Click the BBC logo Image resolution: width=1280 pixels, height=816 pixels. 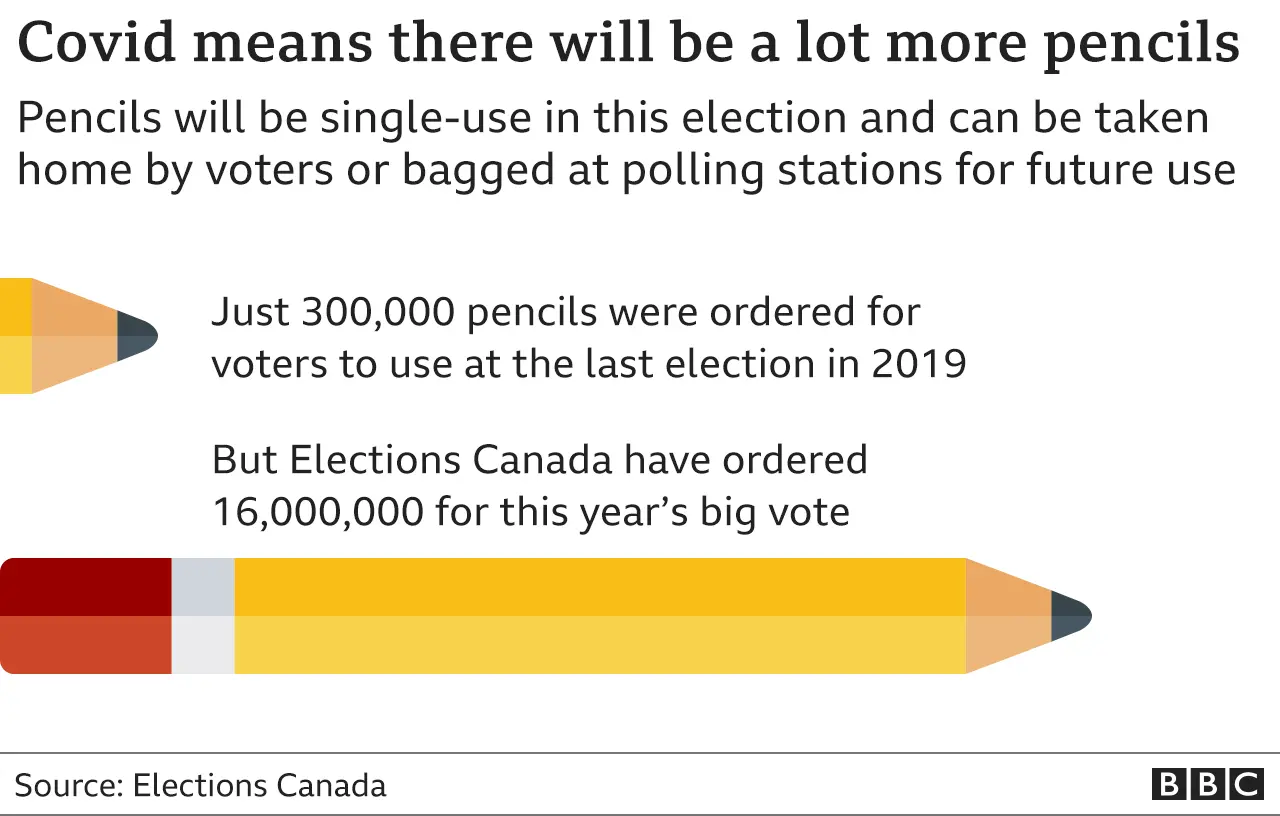(x=1207, y=784)
